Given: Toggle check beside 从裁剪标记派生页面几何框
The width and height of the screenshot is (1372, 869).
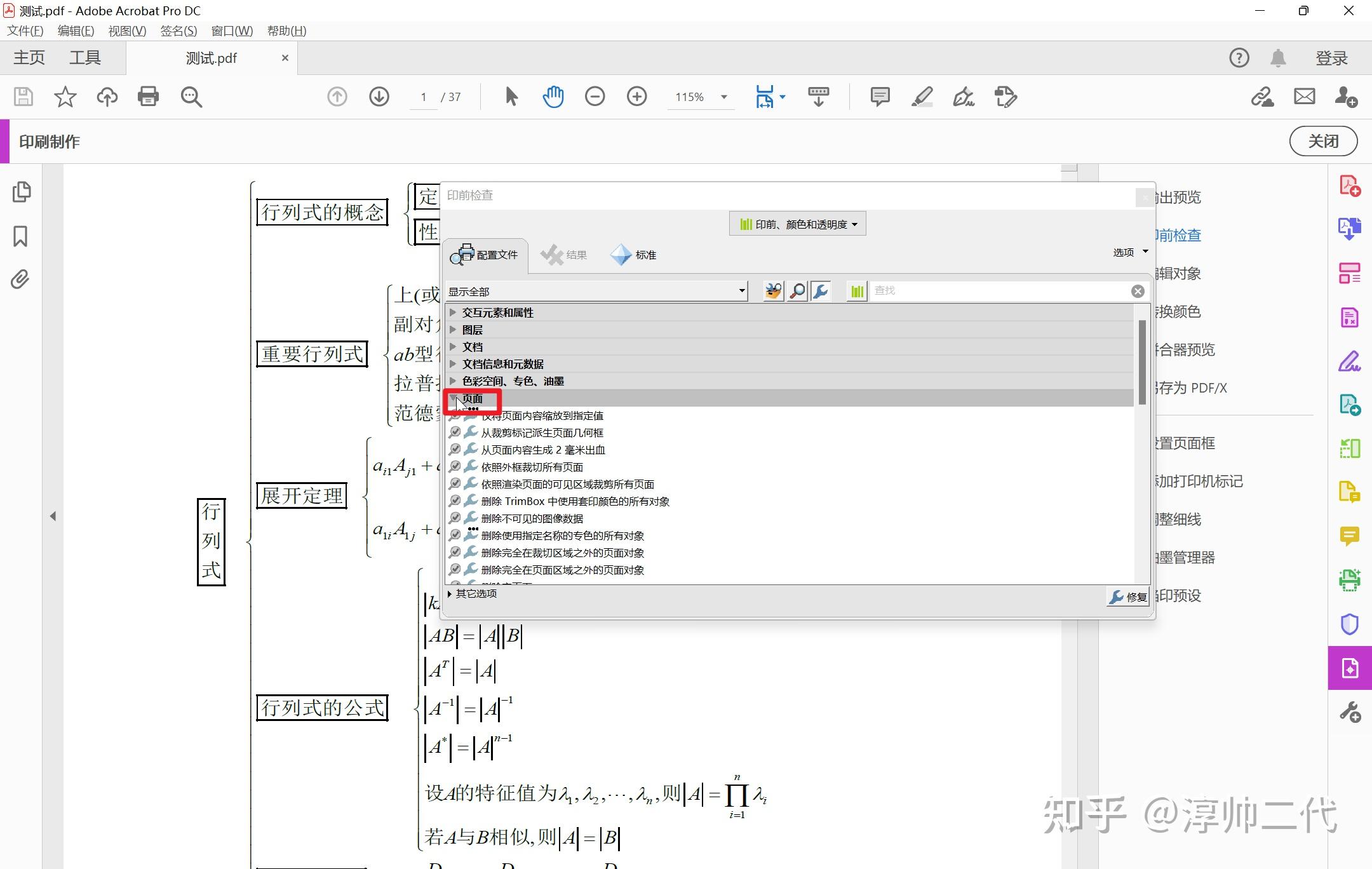Looking at the screenshot, I should 455,433.
